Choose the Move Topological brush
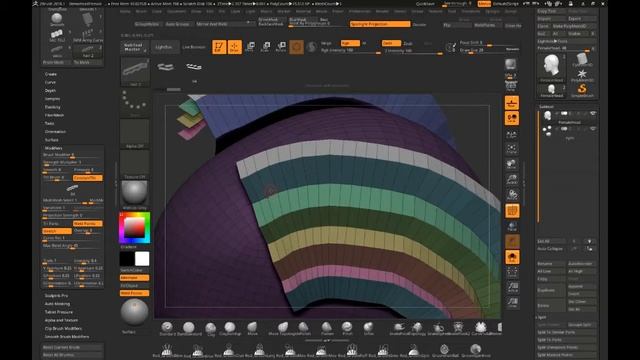The width and height of the screenshot is (640, 360). (282, 329)
